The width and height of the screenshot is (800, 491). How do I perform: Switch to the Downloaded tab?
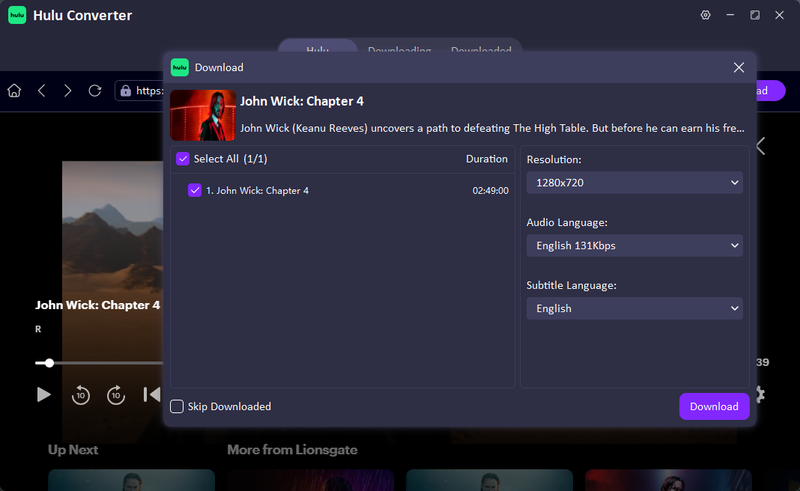click(481, 49)
